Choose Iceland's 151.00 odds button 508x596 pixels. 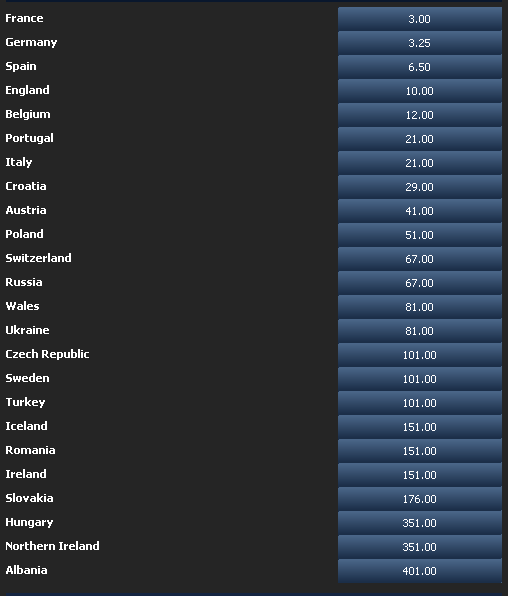tap(420, 426)
